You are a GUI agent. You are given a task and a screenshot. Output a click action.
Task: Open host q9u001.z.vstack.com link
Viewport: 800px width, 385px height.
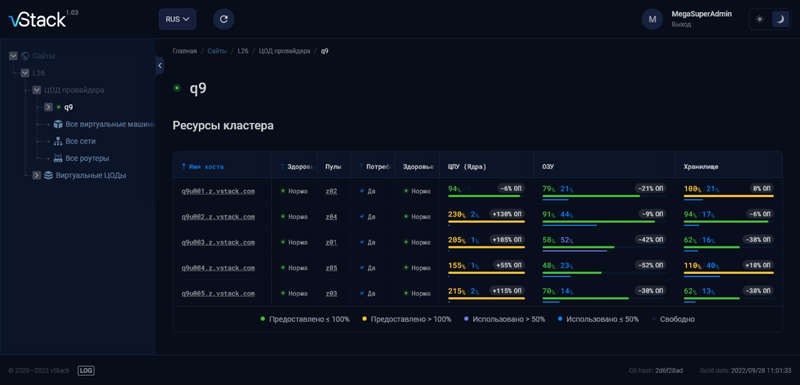[218, 191]
